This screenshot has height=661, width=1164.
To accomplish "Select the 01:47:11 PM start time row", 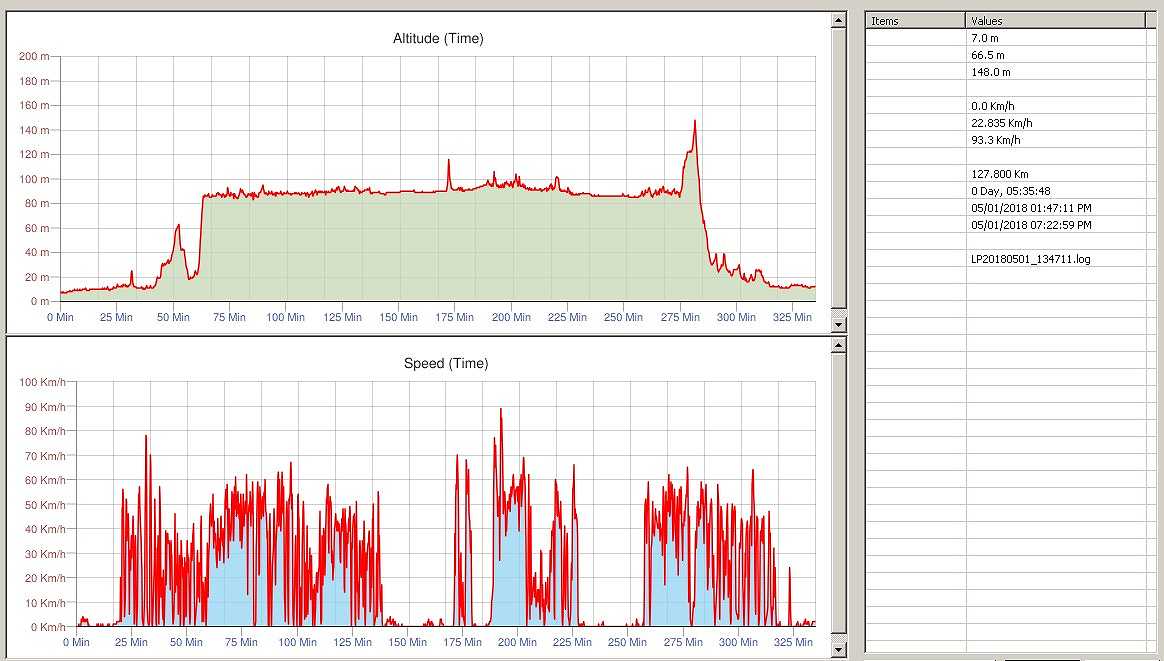I will 1031,208.
